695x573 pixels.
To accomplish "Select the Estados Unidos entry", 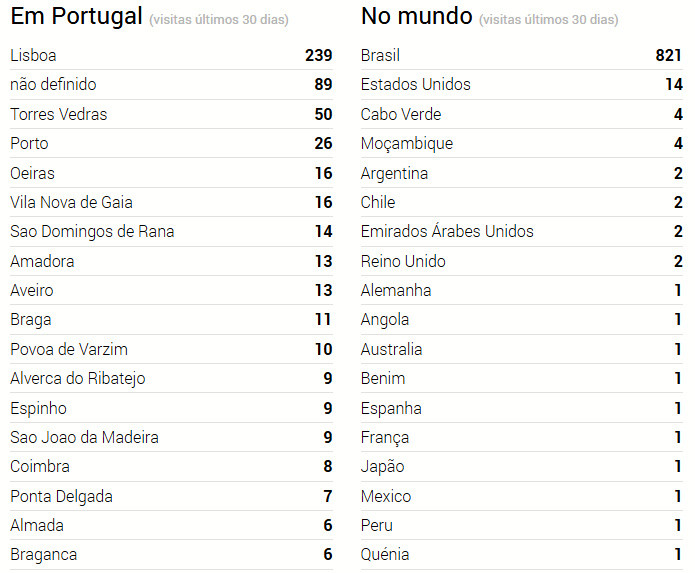I will click(x=415, y=85).
